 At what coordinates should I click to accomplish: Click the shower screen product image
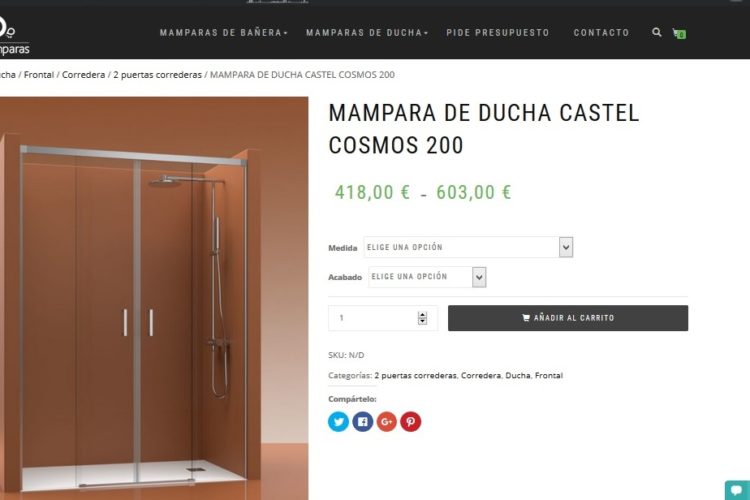[154, 298]
